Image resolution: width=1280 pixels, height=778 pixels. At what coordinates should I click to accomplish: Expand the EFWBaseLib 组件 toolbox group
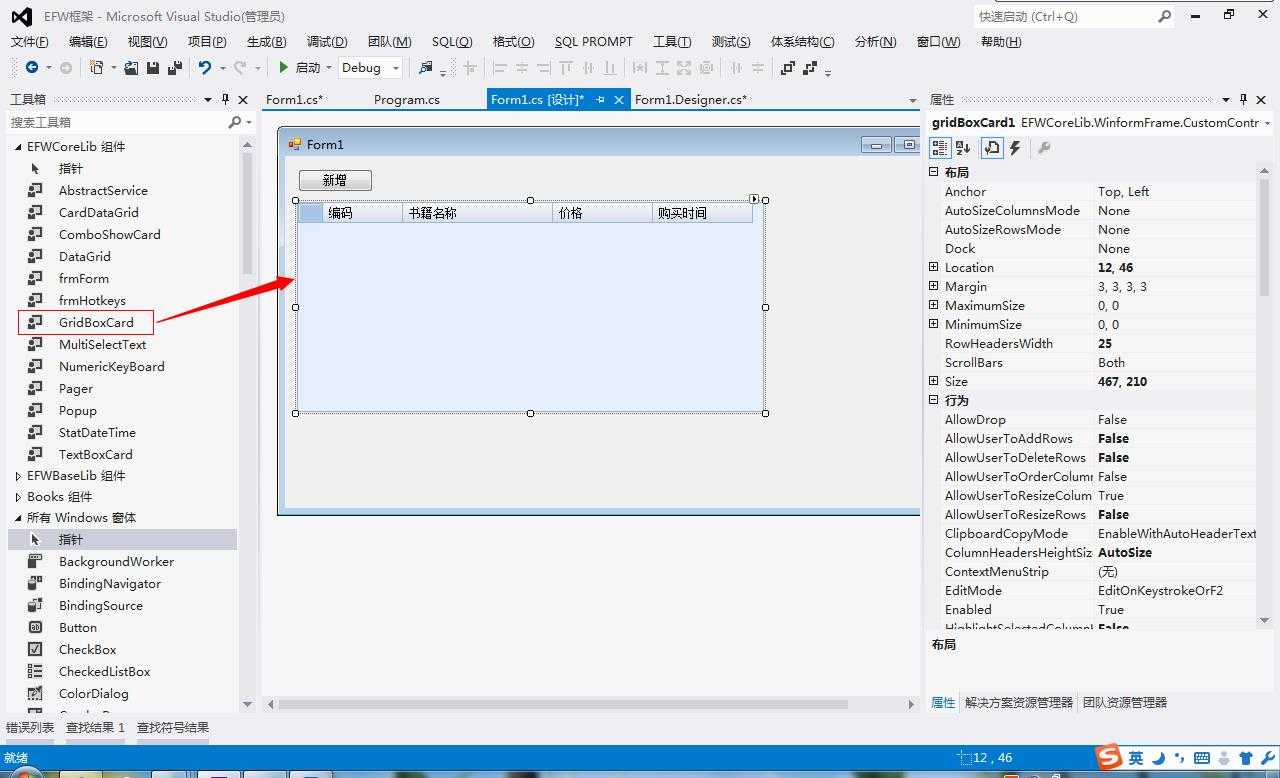pyautogui.click(x=18, y=476)
